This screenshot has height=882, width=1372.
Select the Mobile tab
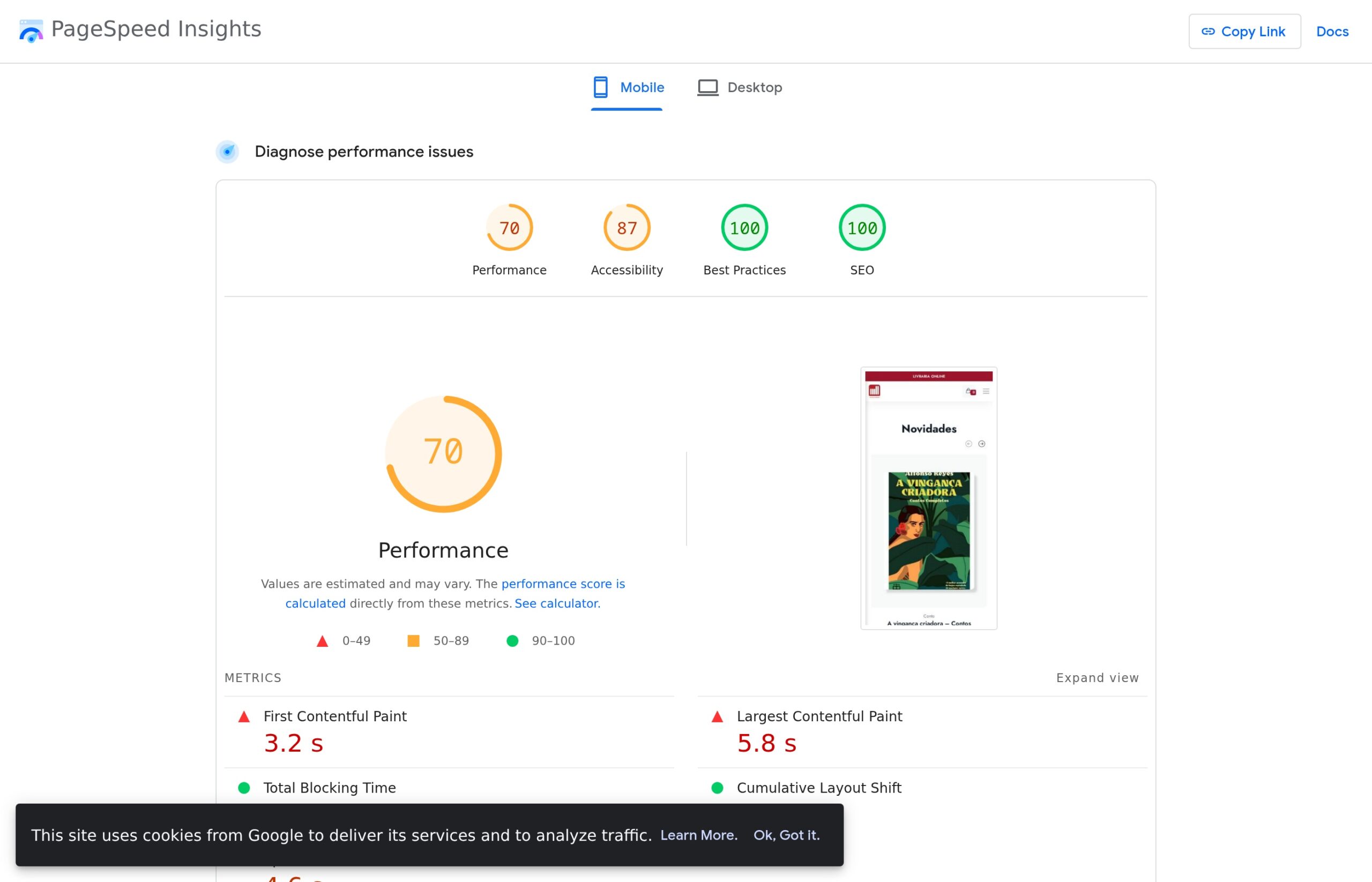(x=642, y=87)
